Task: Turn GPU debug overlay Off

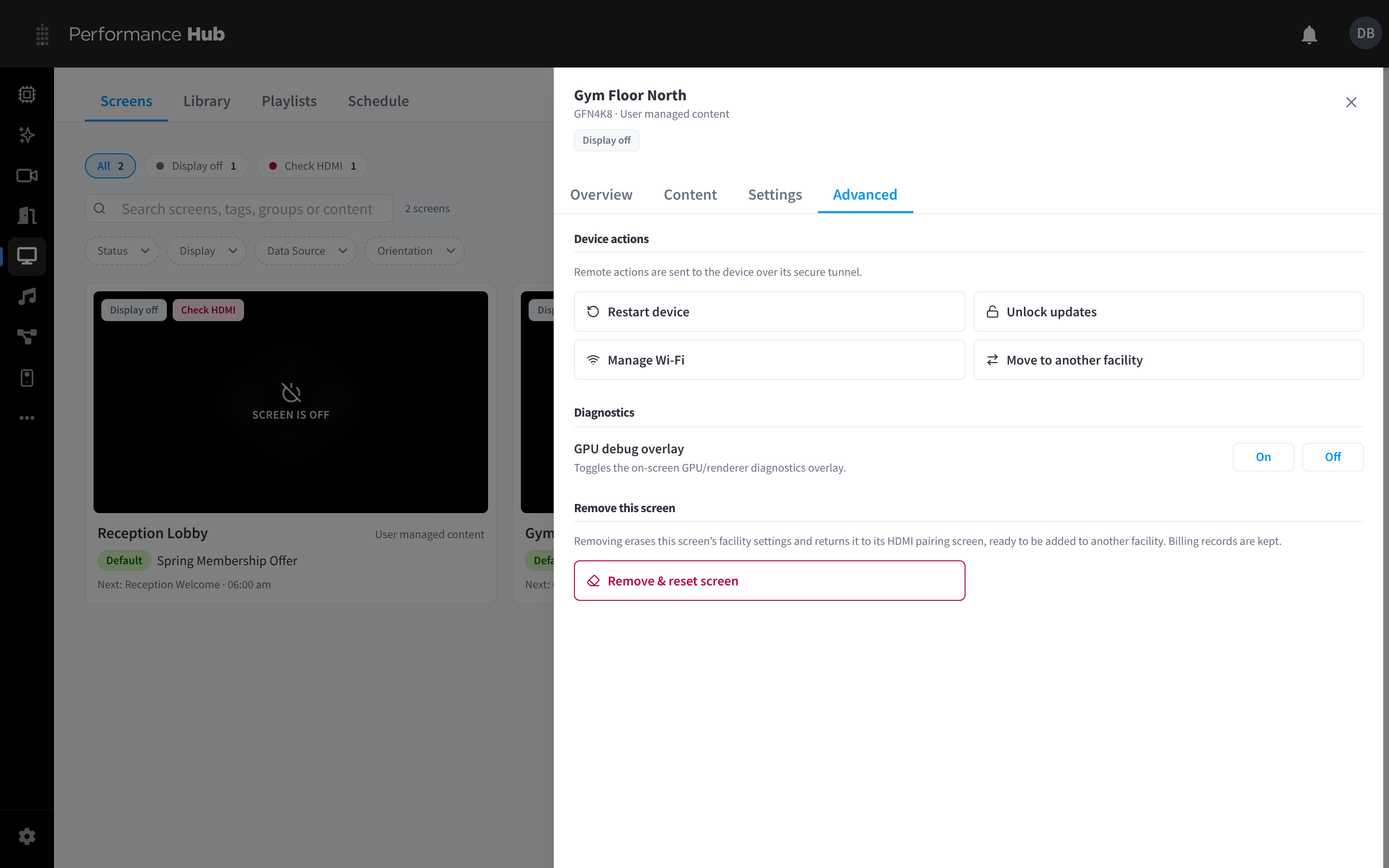Action: [1333, 457]
